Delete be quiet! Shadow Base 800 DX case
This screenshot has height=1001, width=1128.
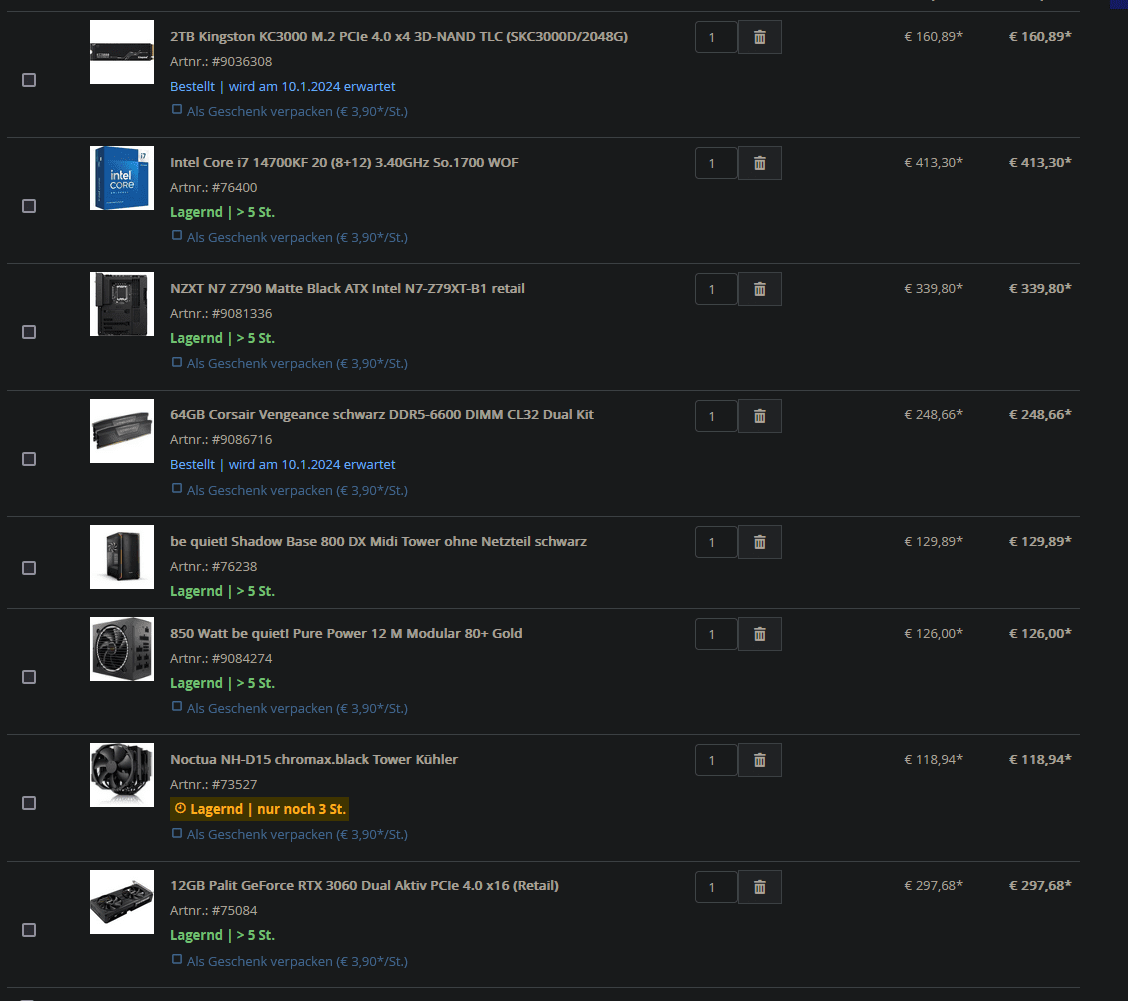pyautogui.click(x=760, y=542)
